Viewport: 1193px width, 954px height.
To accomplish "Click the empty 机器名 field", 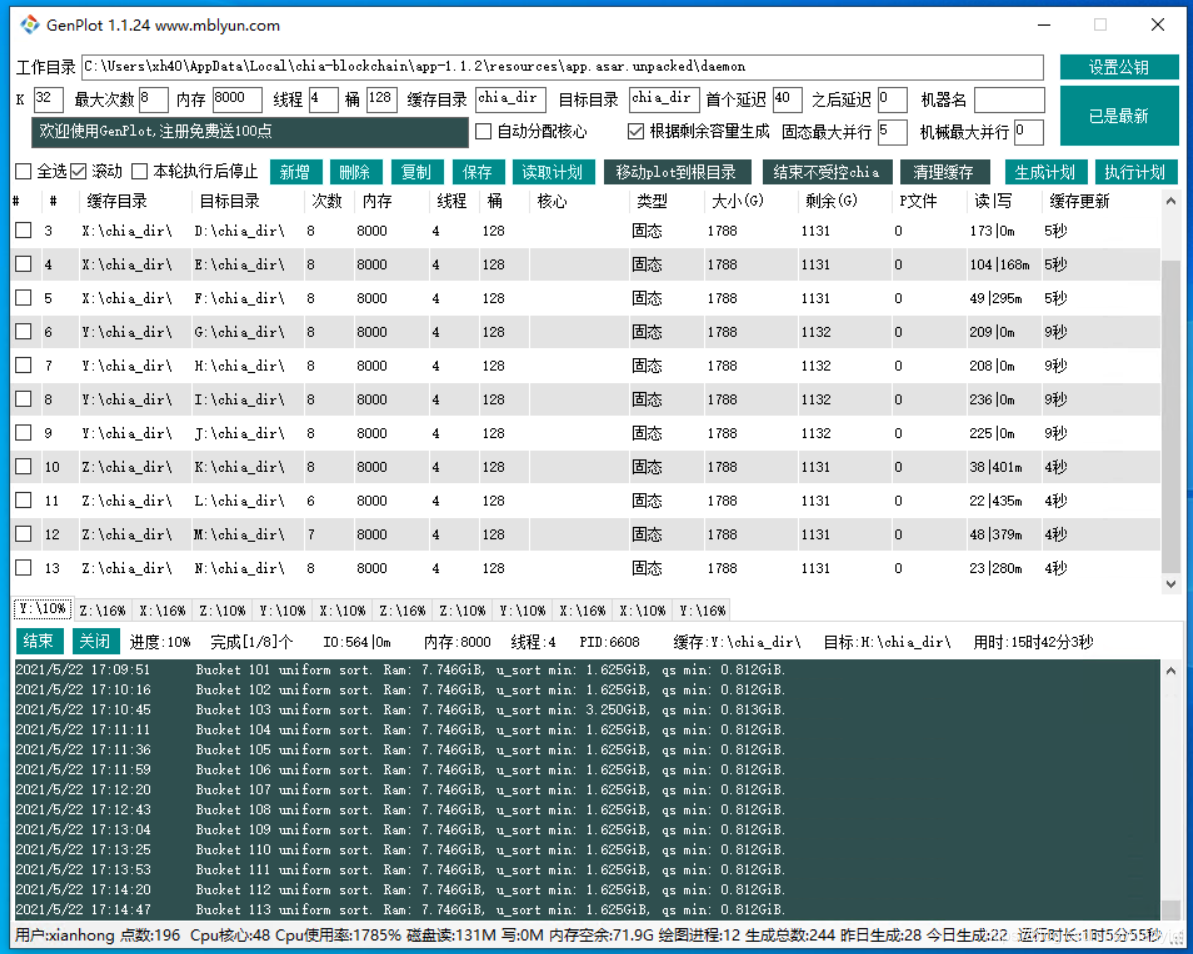I will click(x=1009, y=100).
